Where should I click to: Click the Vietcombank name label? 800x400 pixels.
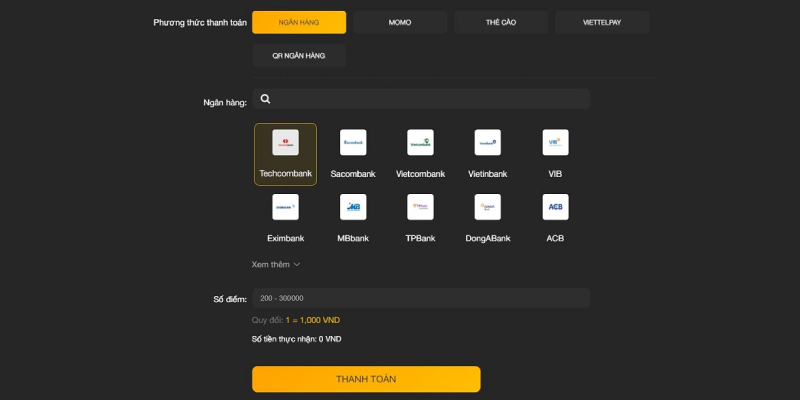[x=420, y=174]
